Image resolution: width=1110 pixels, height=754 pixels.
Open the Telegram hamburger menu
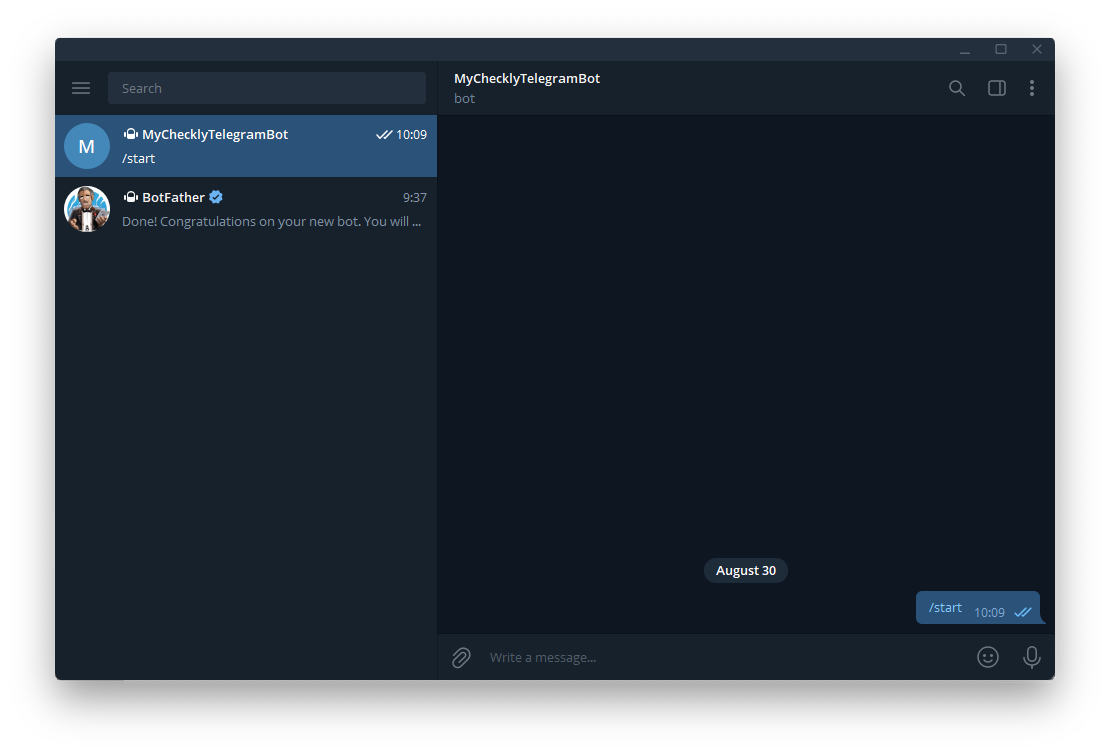pos(81,88)
